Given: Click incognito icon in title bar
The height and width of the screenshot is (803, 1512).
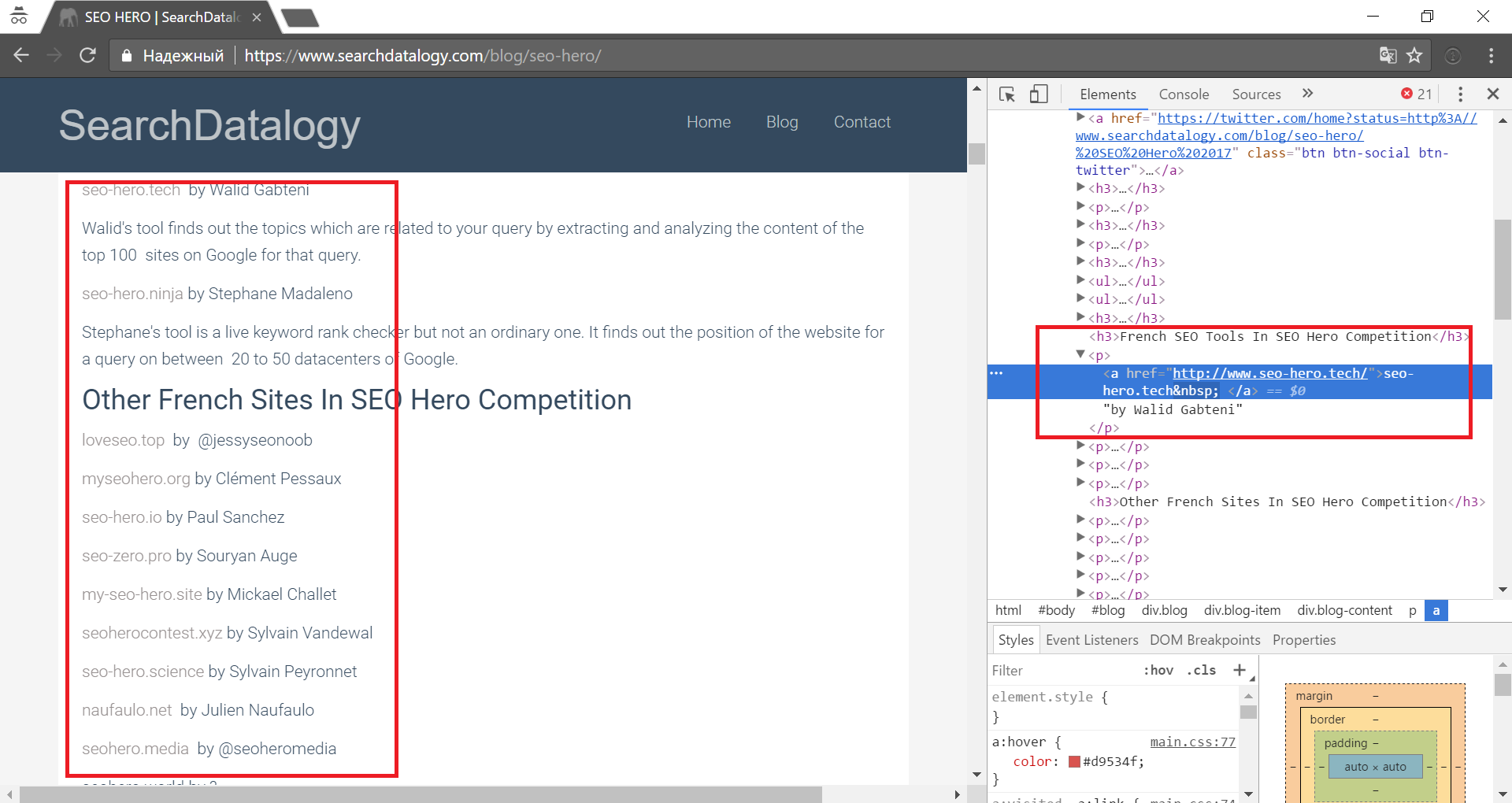Looking at the screenshot, I should click(x=18, y=16).
